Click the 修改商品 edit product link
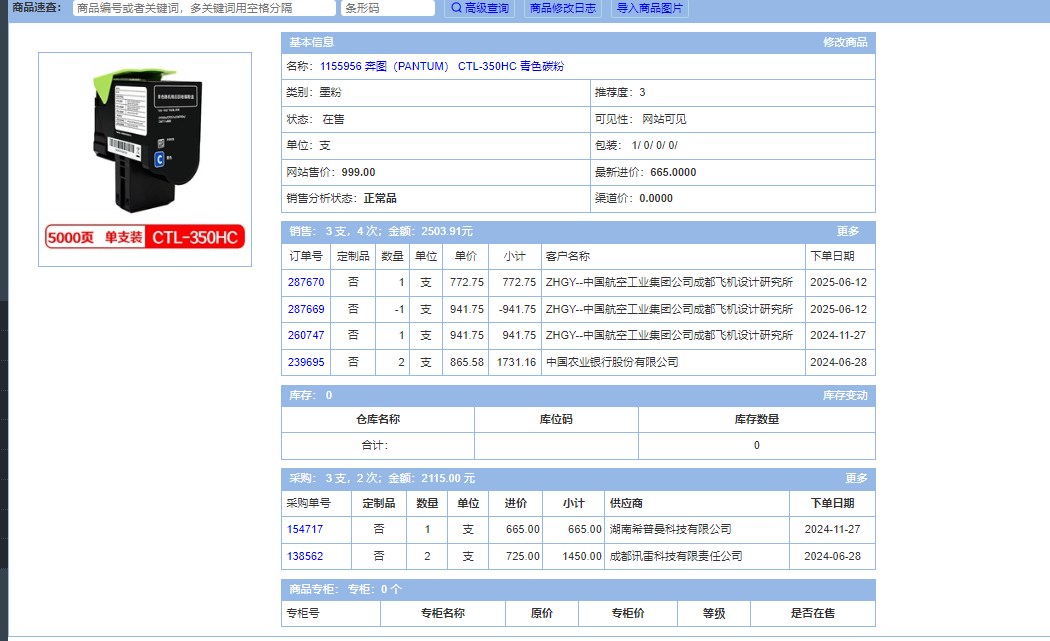This screenshot has width=1050, height=641. click(x=845, y=42)
